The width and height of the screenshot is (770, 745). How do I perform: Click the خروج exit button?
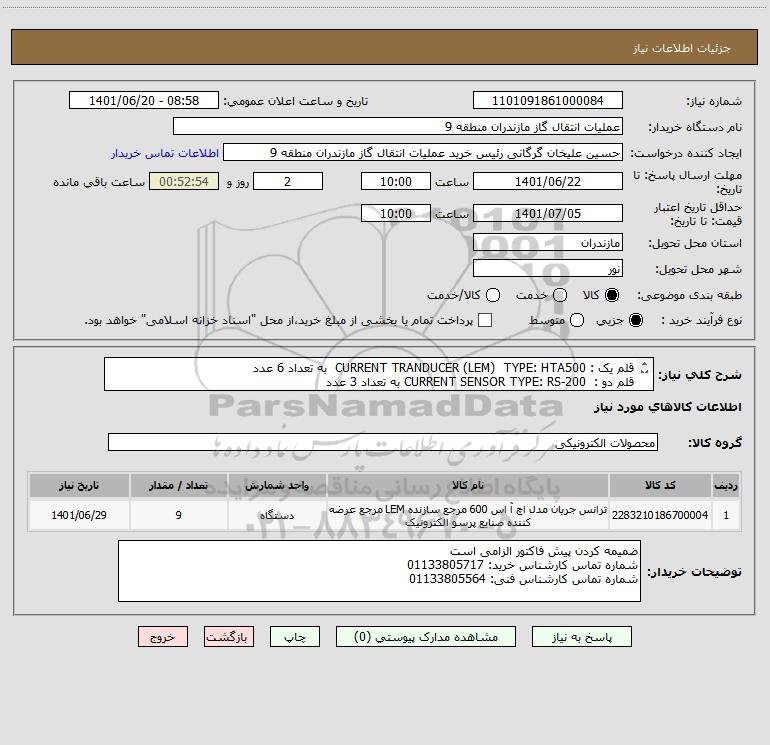click(x=163, y=637)
